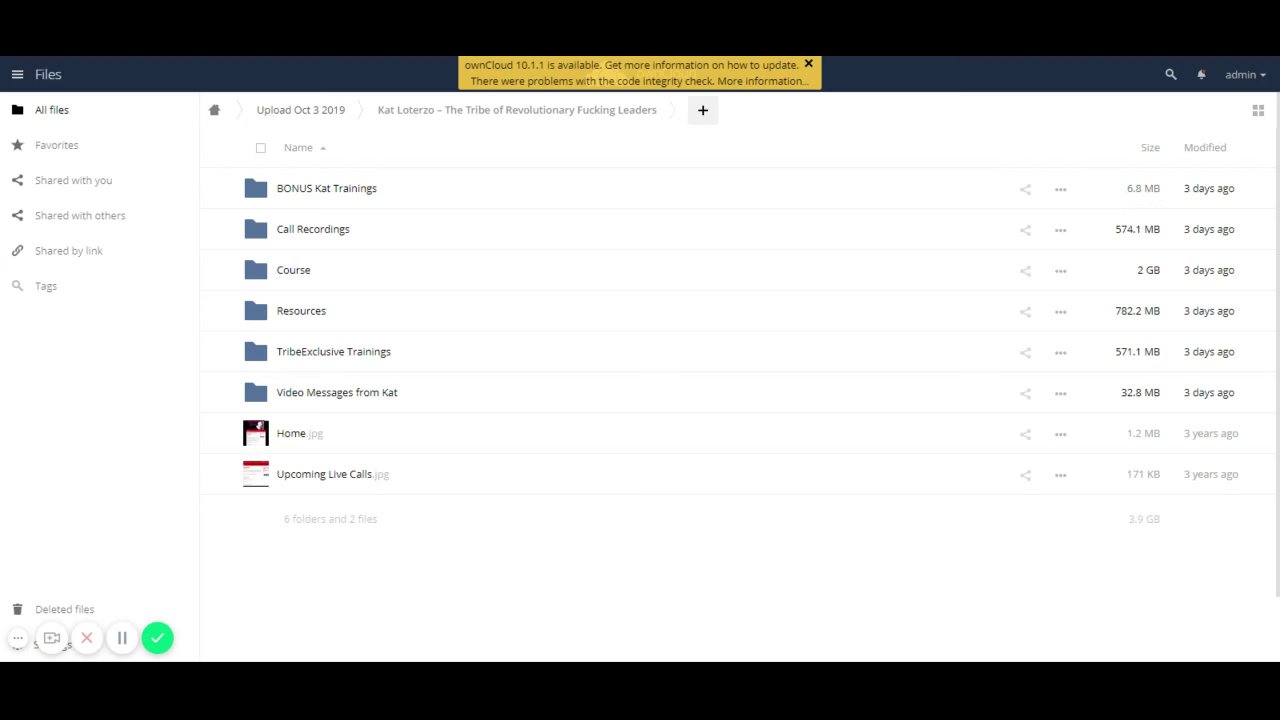Screen dimensions: 1280x720
Task: Pause the screen recording
Action: click(122, 638)
